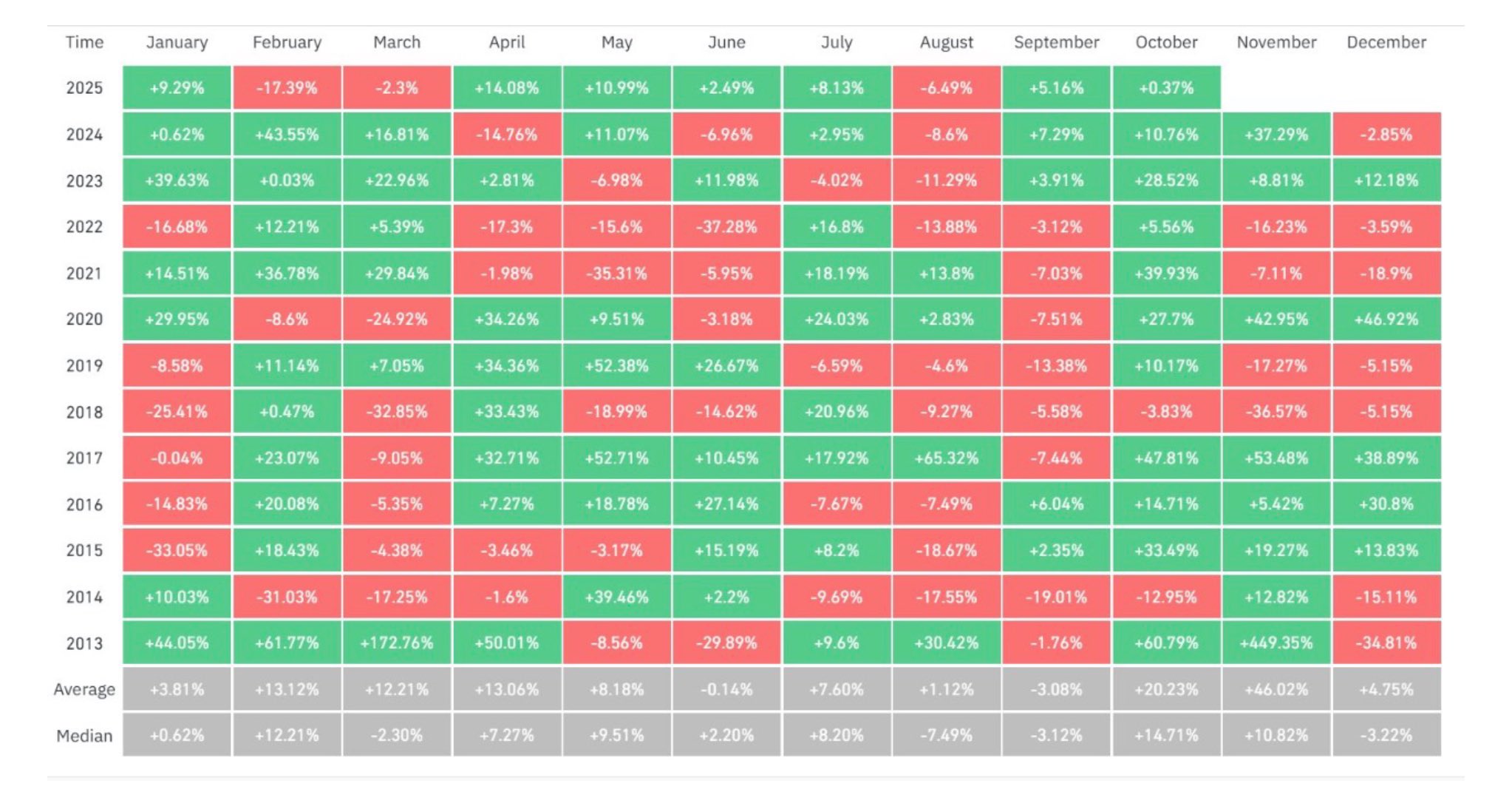Click the Median row label

pos(84,736)
